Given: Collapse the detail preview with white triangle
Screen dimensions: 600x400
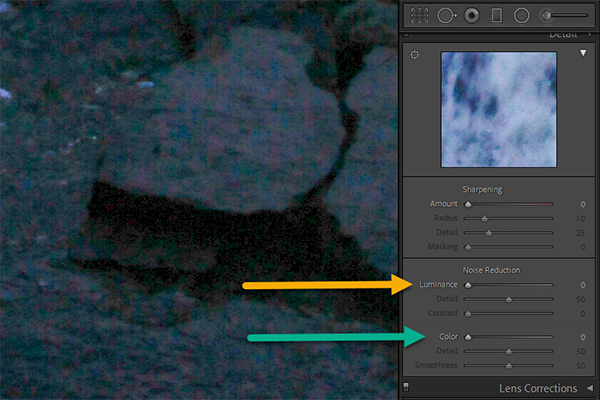Looking at the screenshot, I should coord(583,54).
